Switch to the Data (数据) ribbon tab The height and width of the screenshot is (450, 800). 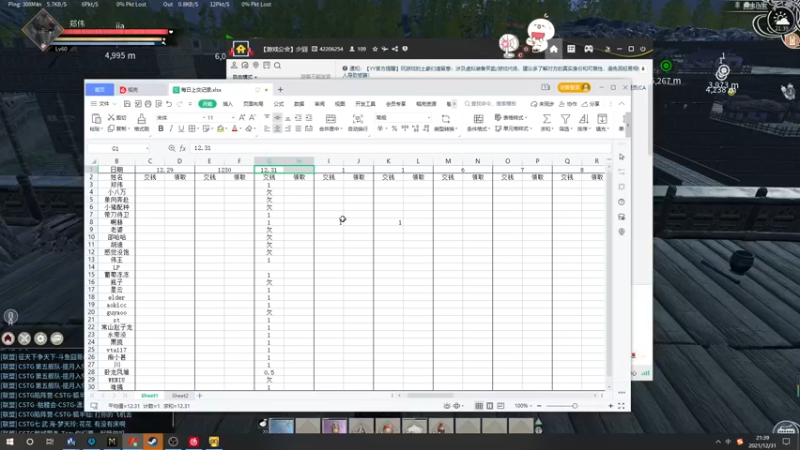click(x=299, y=104)
